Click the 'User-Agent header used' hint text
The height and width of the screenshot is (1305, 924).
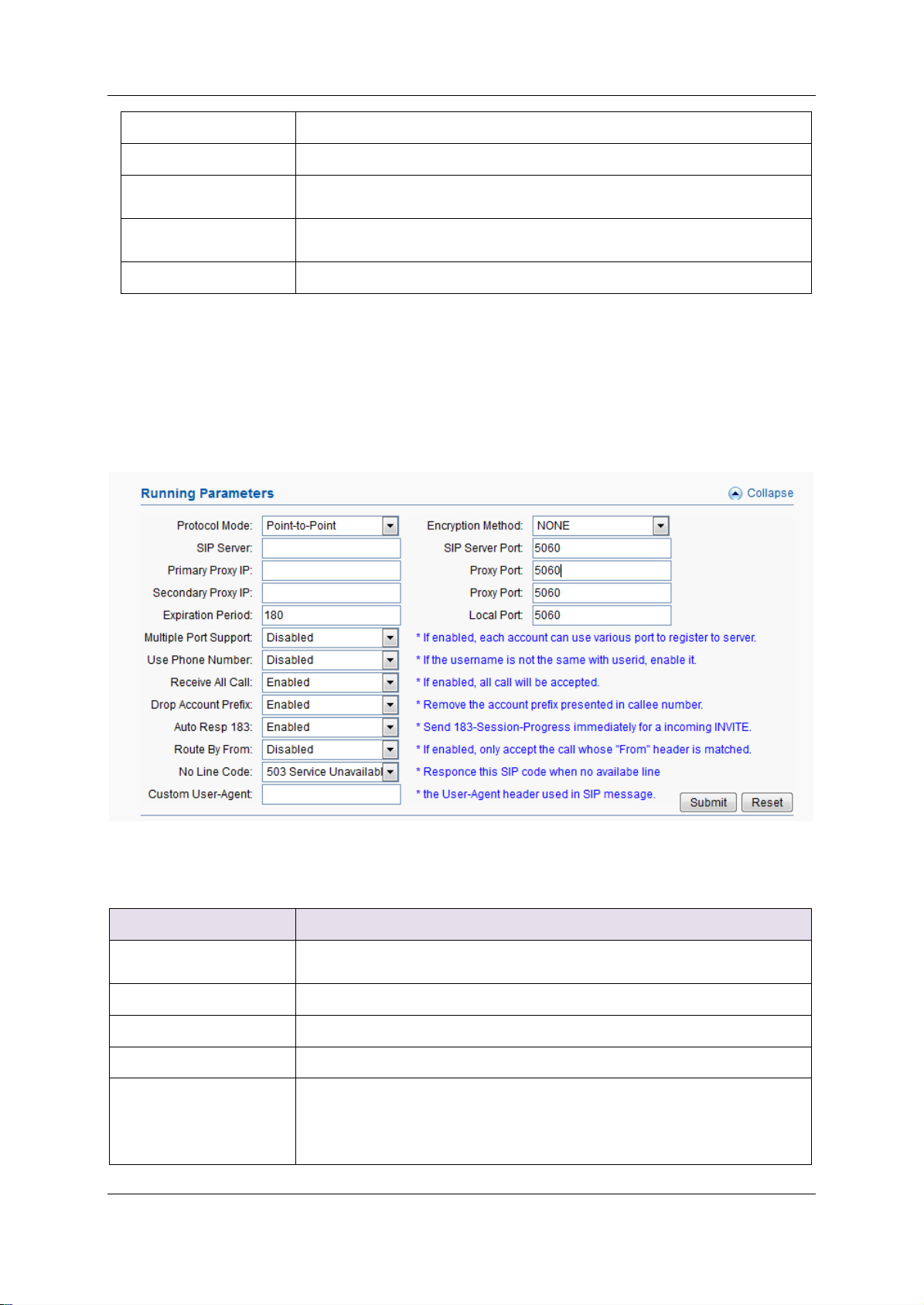pos(536,794)
